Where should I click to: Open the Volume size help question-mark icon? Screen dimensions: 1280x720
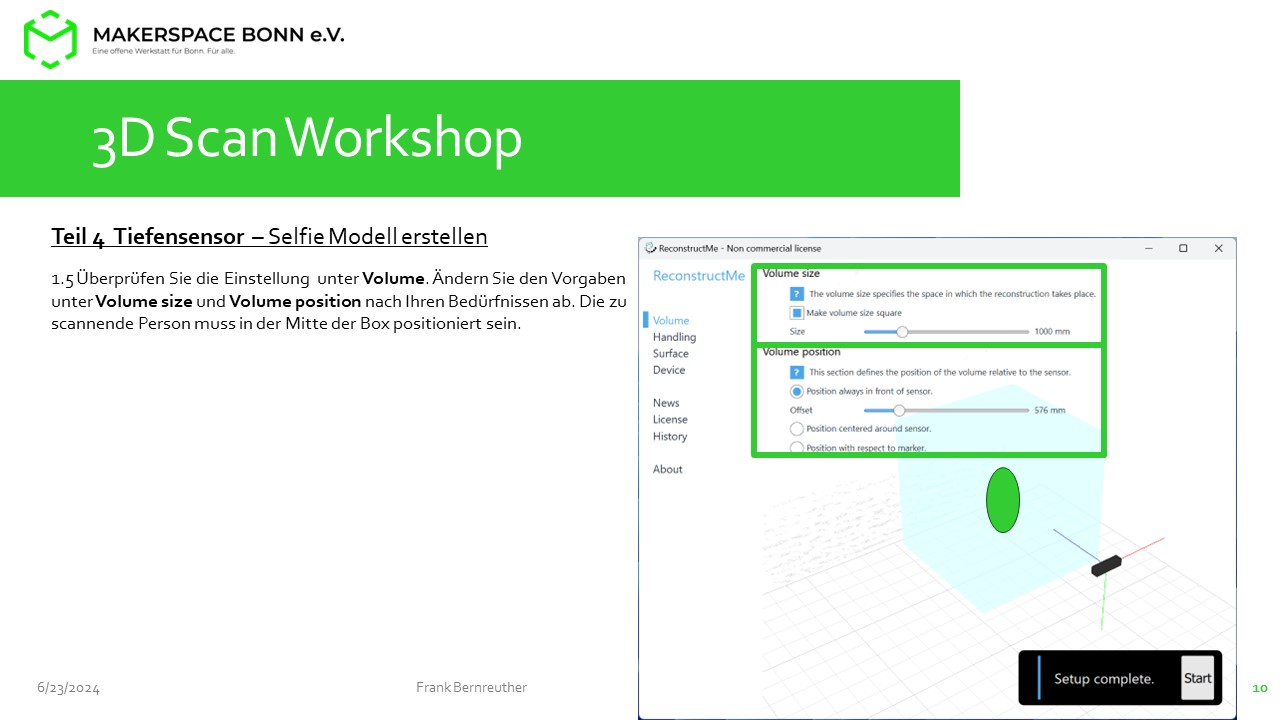797,294
